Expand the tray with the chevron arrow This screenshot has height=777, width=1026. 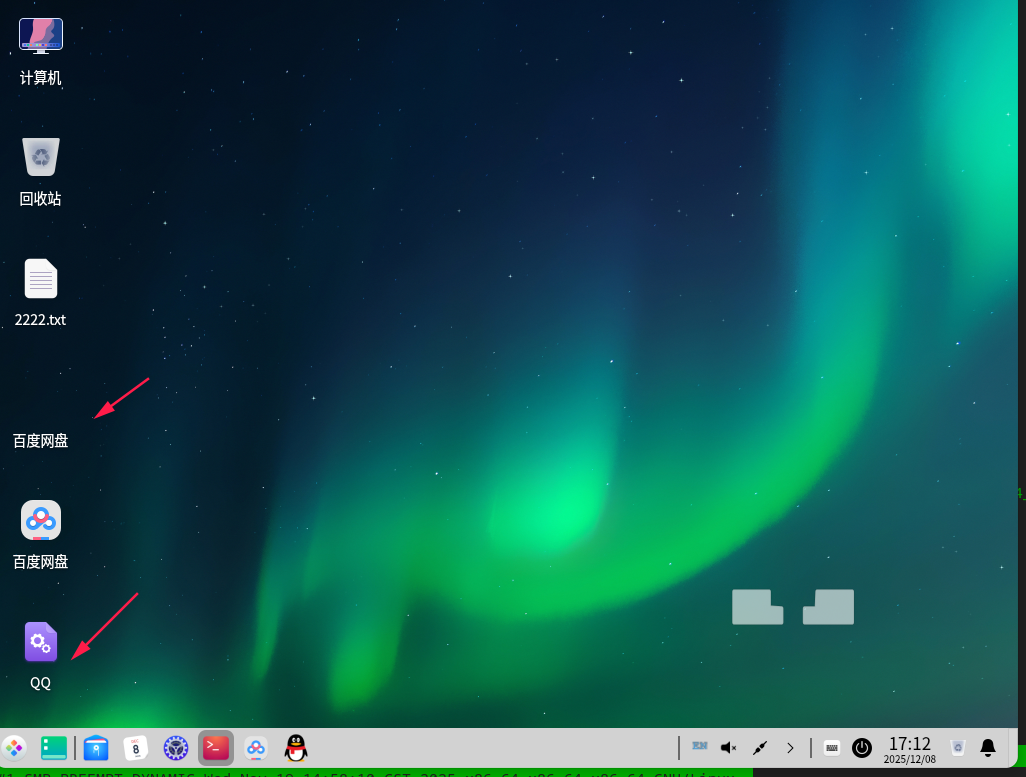tap(790, 747)
